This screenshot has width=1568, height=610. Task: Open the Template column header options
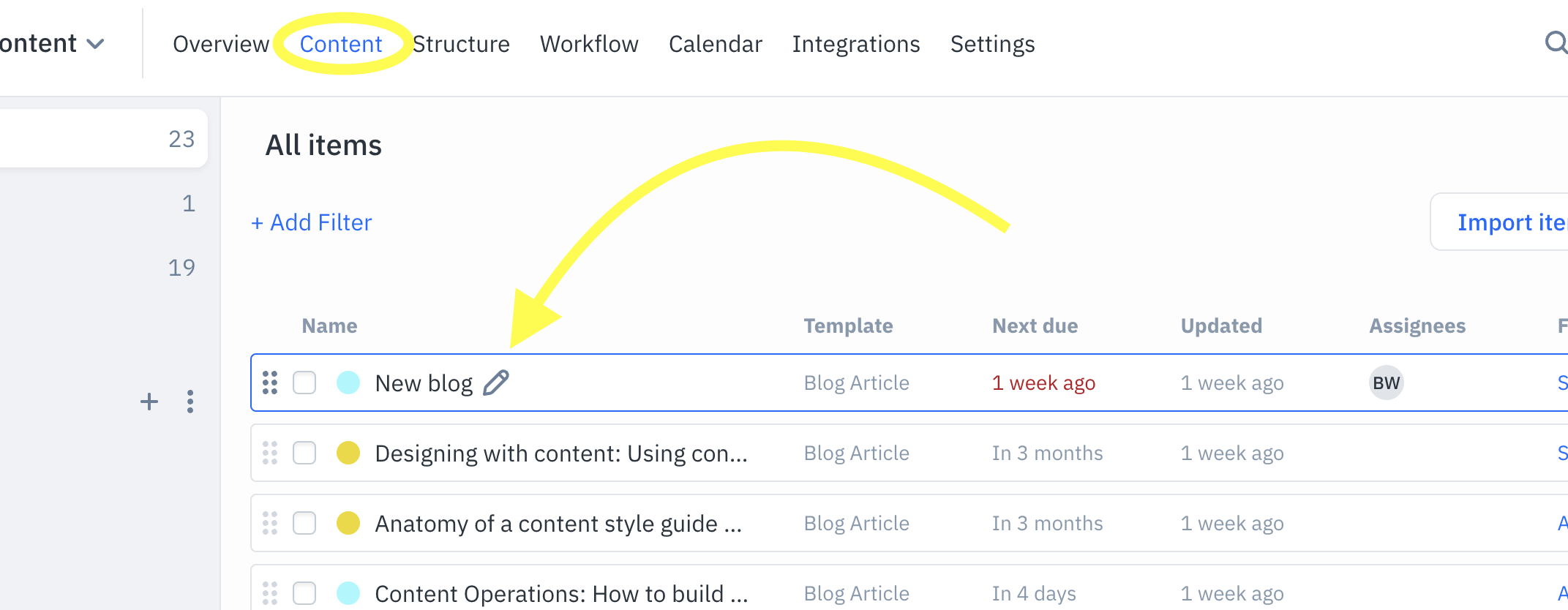click(x=848, y=325)
